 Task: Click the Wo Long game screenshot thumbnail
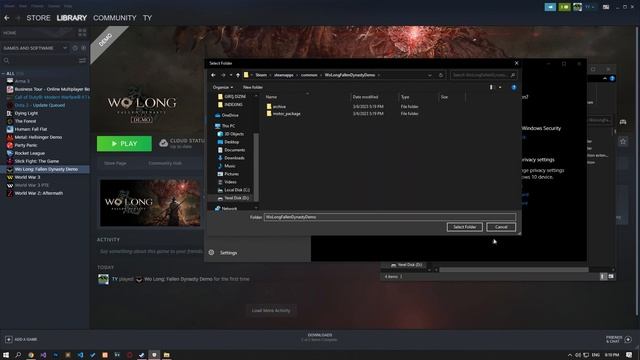point(150,202)
